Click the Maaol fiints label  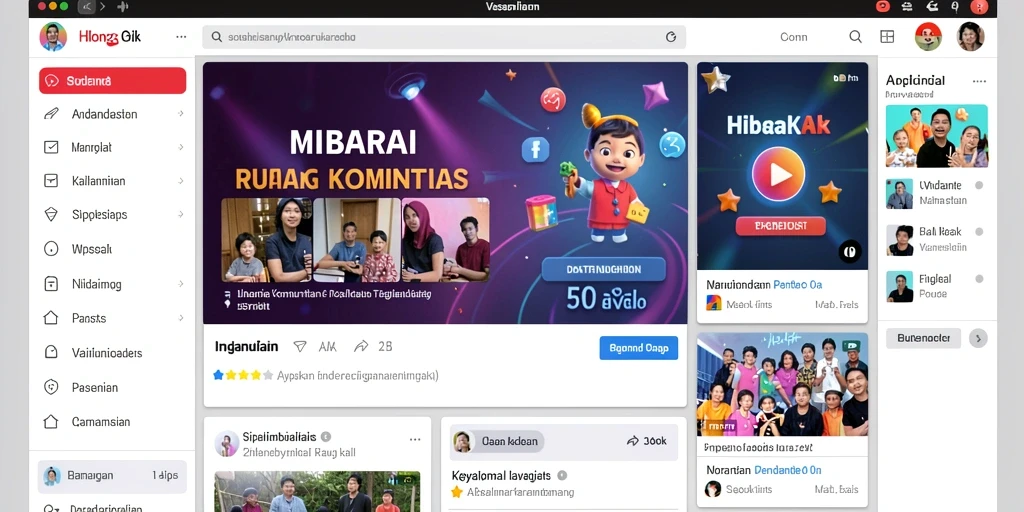coord(749,304)
